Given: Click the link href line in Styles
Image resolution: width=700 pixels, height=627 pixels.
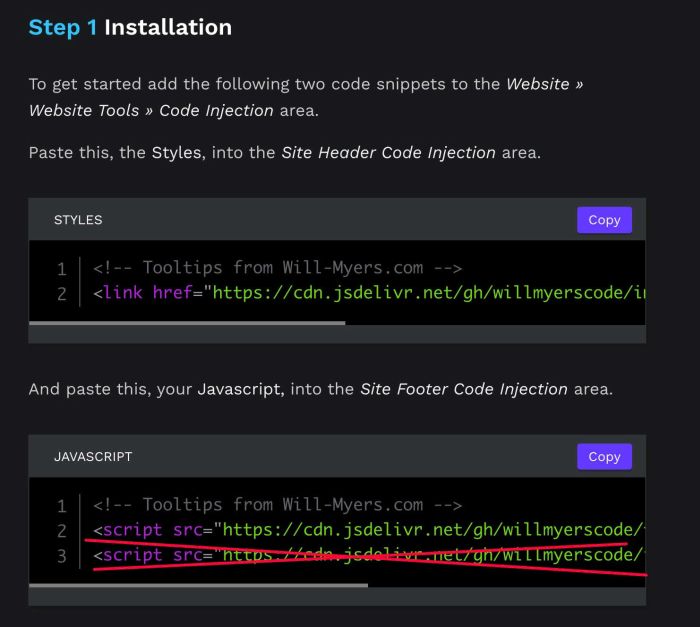Looking at the screenshot, I should [x=369, y=293].
